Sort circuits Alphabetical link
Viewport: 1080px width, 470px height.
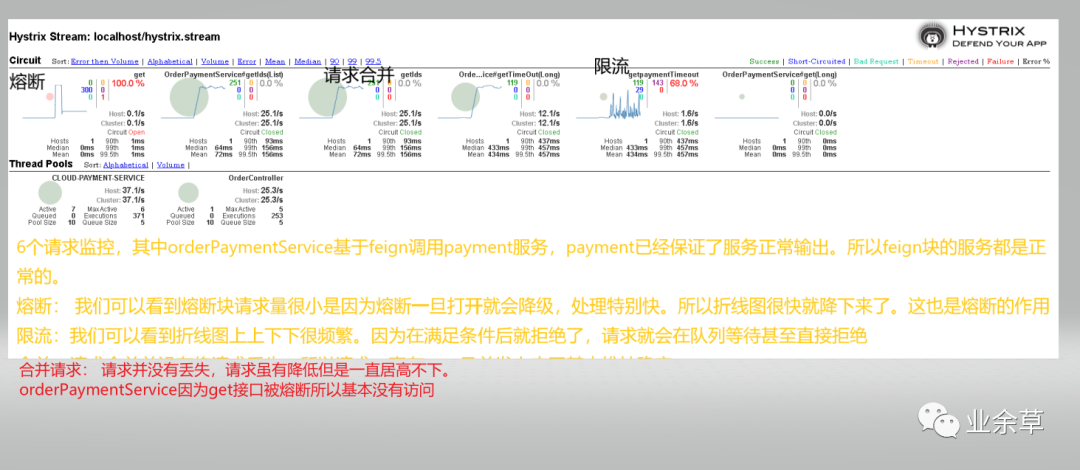pos(170,61)
